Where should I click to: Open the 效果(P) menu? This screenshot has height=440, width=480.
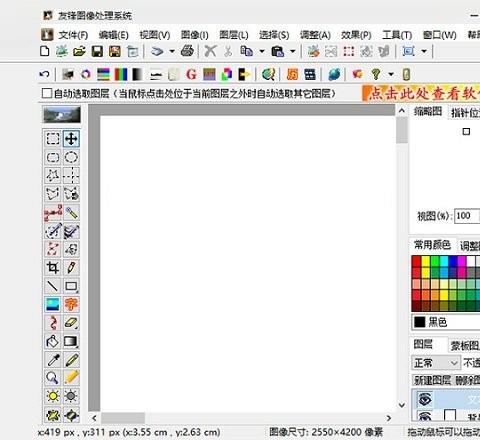[356, 35]
